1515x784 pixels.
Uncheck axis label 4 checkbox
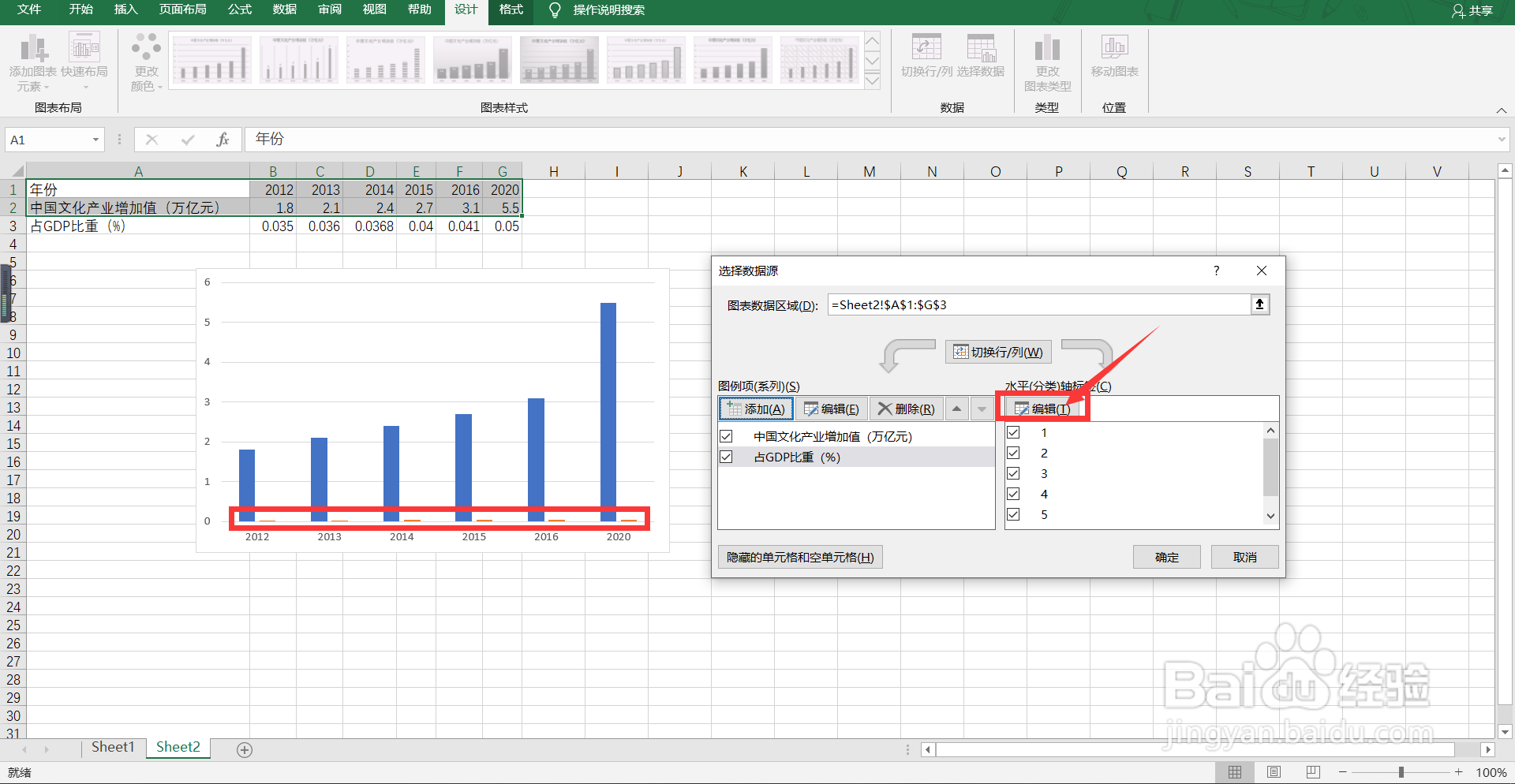coord(1014,494)
